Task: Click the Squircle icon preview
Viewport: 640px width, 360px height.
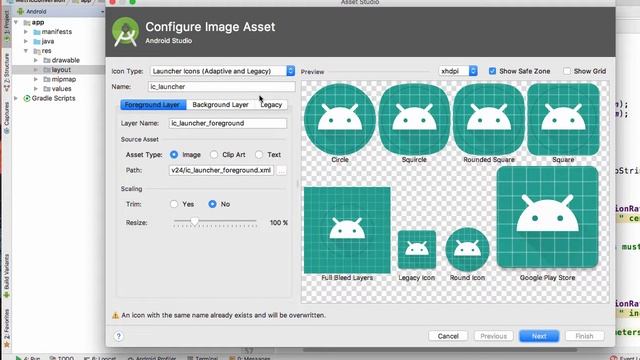Action: 414,119
